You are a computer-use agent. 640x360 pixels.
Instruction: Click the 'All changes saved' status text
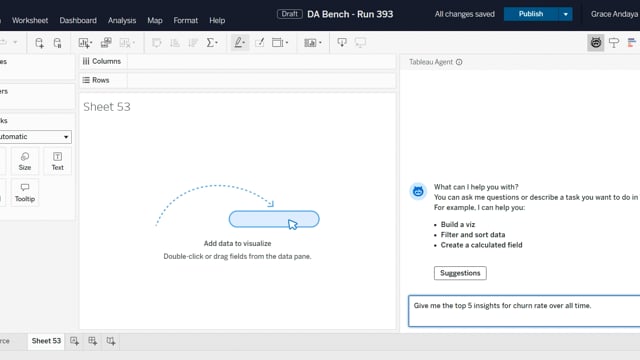pyautogui.click(x=464, y=14)
